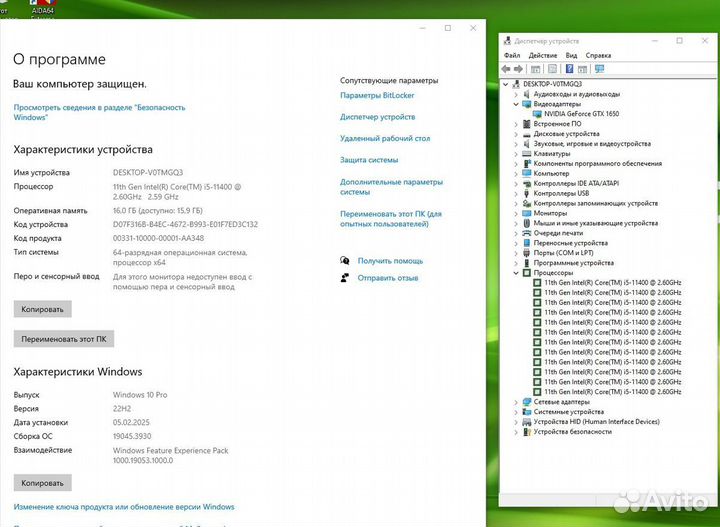The width and height of the screenshot is (720, 527).
Task: Click the Forward arrow in Device Manager toolbar
Action: (518, 69)
